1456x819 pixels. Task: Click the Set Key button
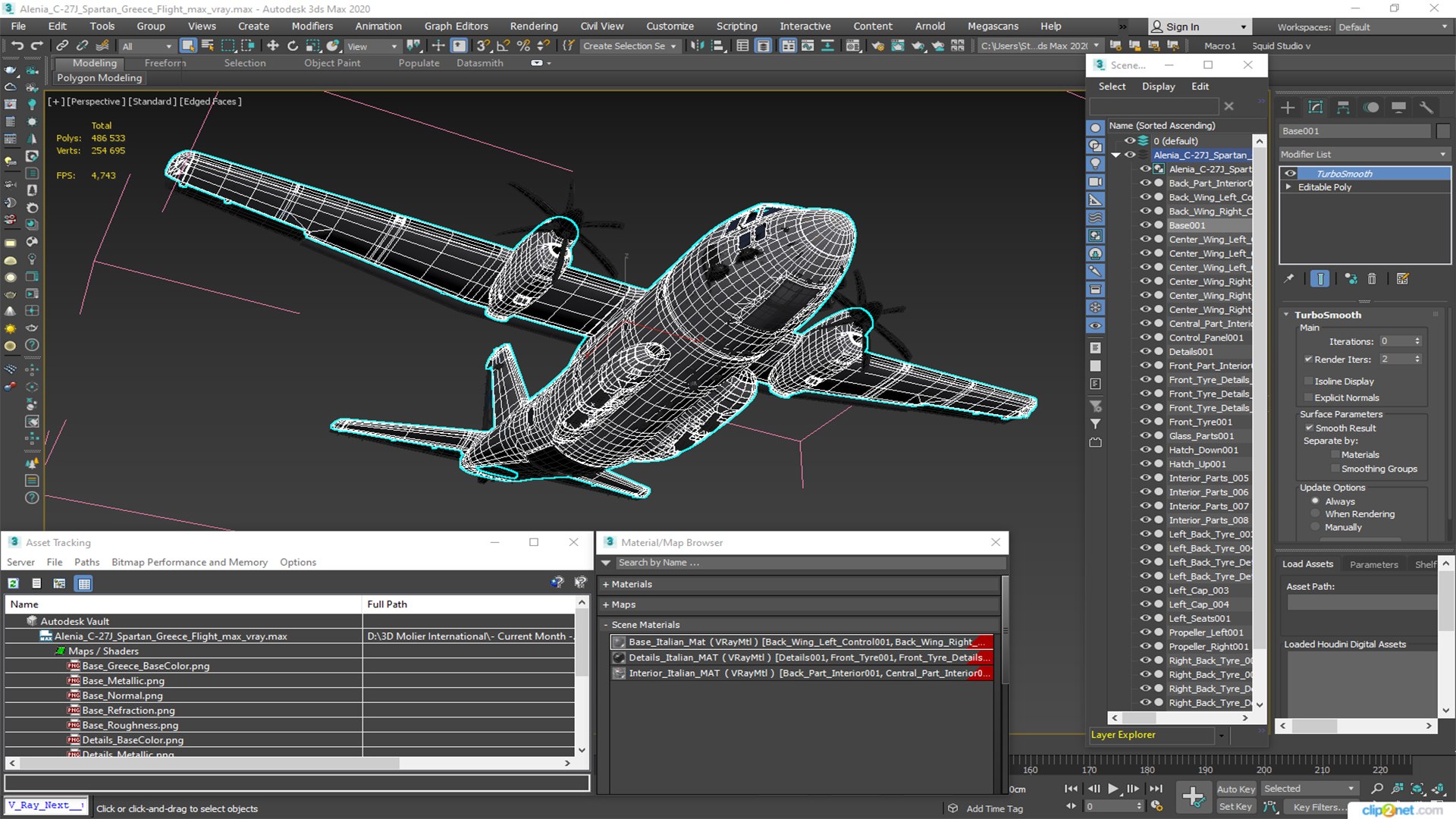point(1235,807)
